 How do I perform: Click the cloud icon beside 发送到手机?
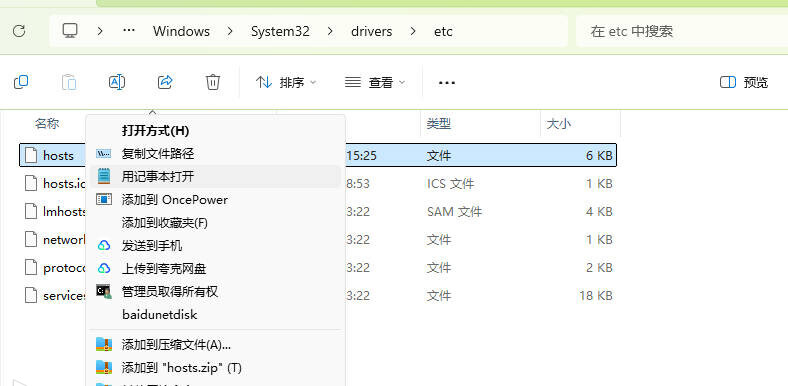[104, 246]
